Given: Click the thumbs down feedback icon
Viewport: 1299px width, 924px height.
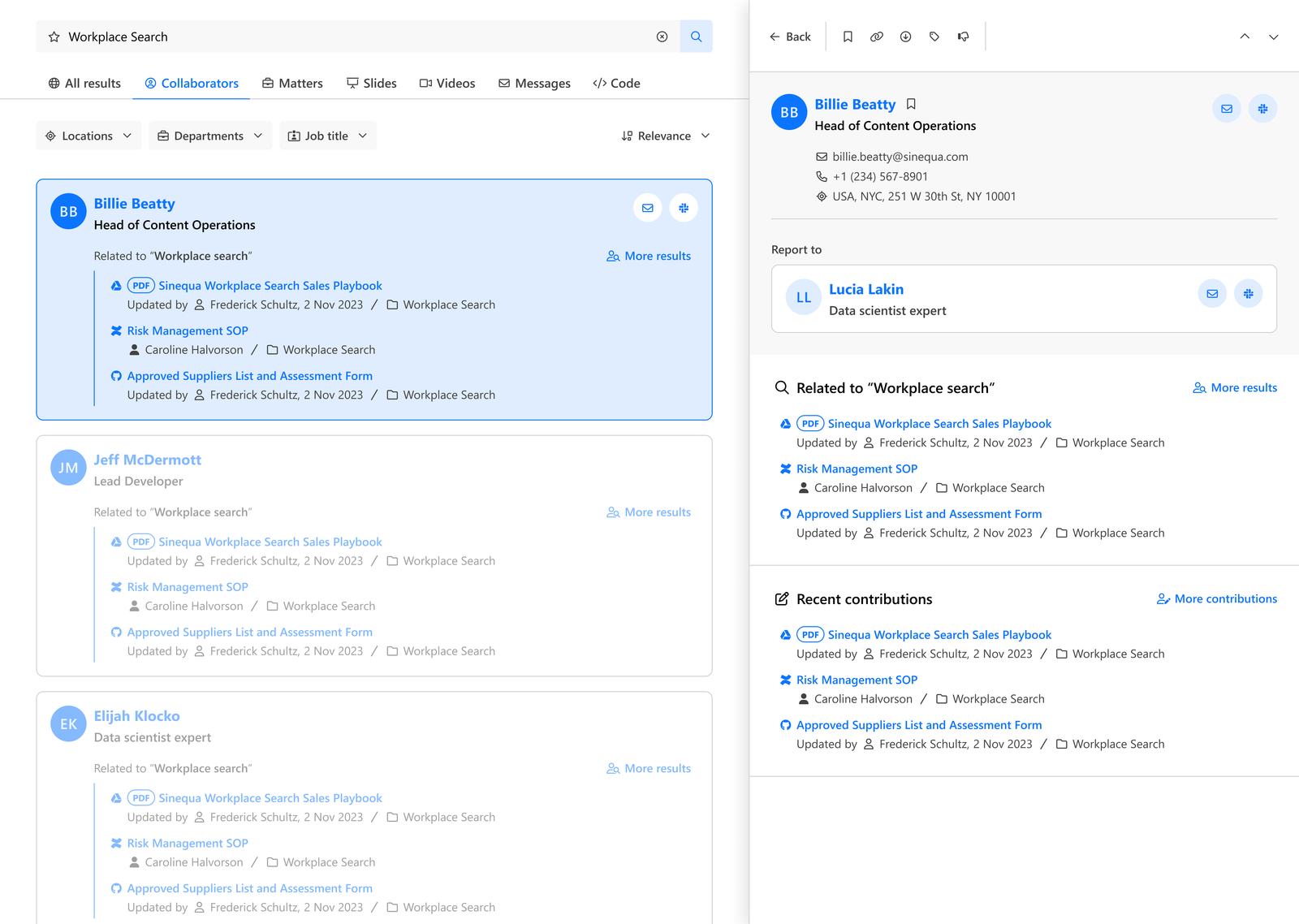Looking at the screenshot, I should 964,37.
